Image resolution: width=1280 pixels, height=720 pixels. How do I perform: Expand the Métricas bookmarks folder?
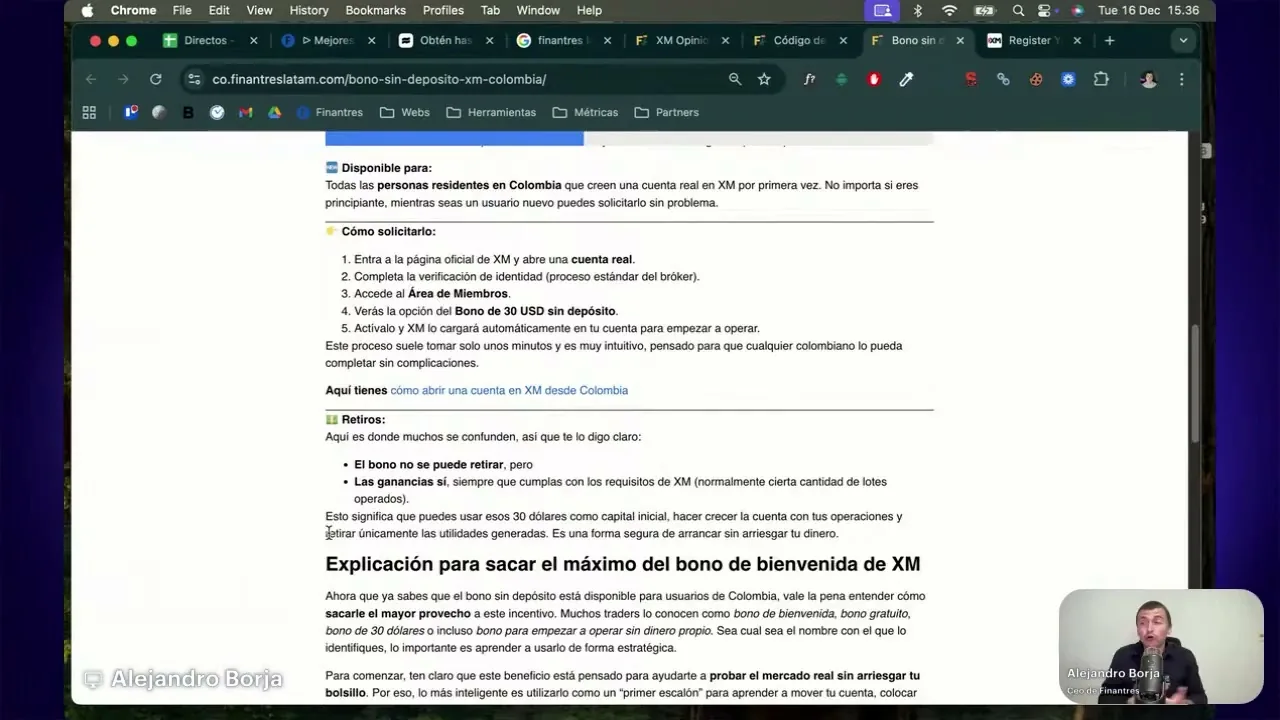pyautogui.click(x=585, y=112)
